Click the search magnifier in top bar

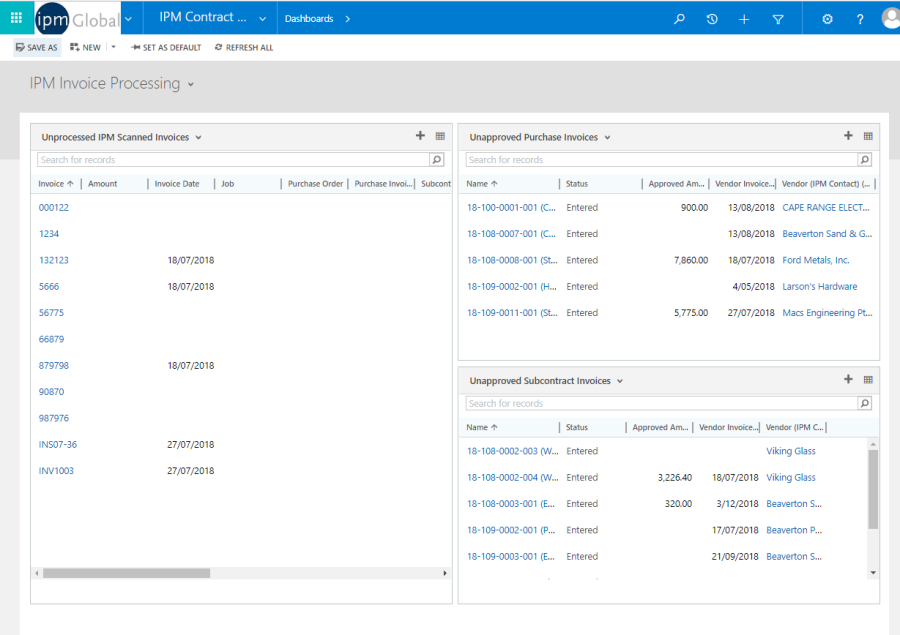[680, 18]
